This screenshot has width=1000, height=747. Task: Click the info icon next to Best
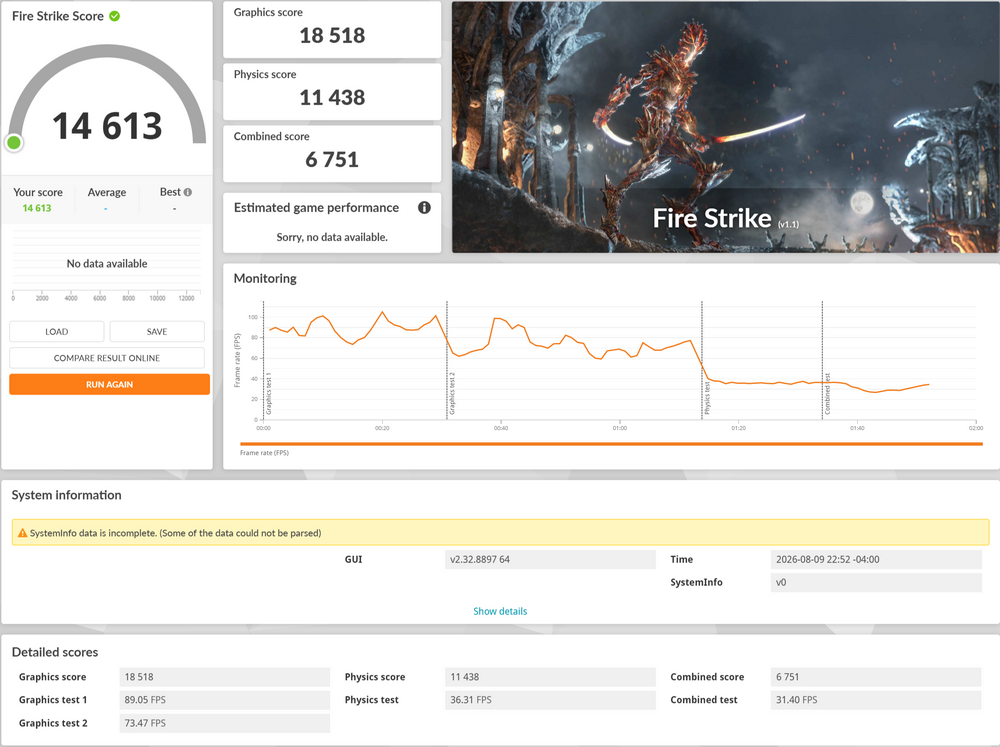(188, 192)
